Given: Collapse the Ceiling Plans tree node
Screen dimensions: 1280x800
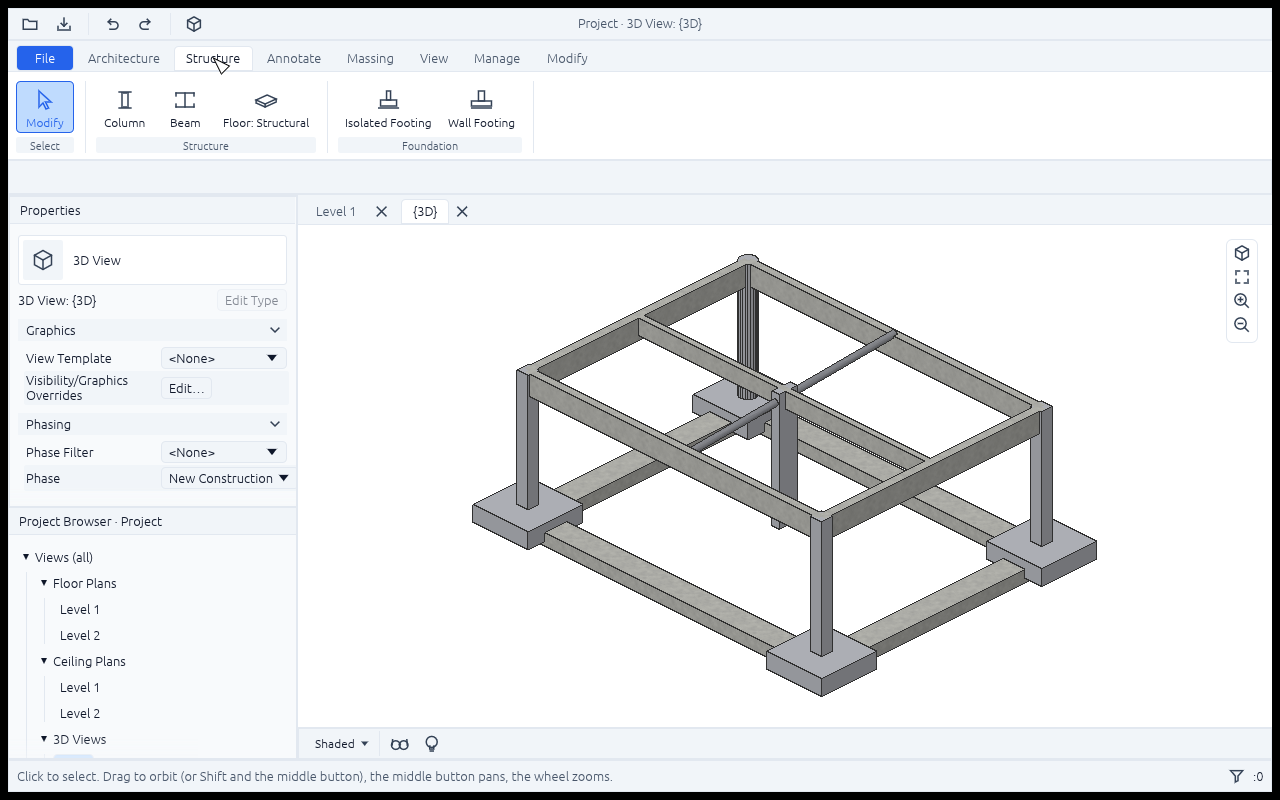Looking at the screenshot, I should [44, 661].
